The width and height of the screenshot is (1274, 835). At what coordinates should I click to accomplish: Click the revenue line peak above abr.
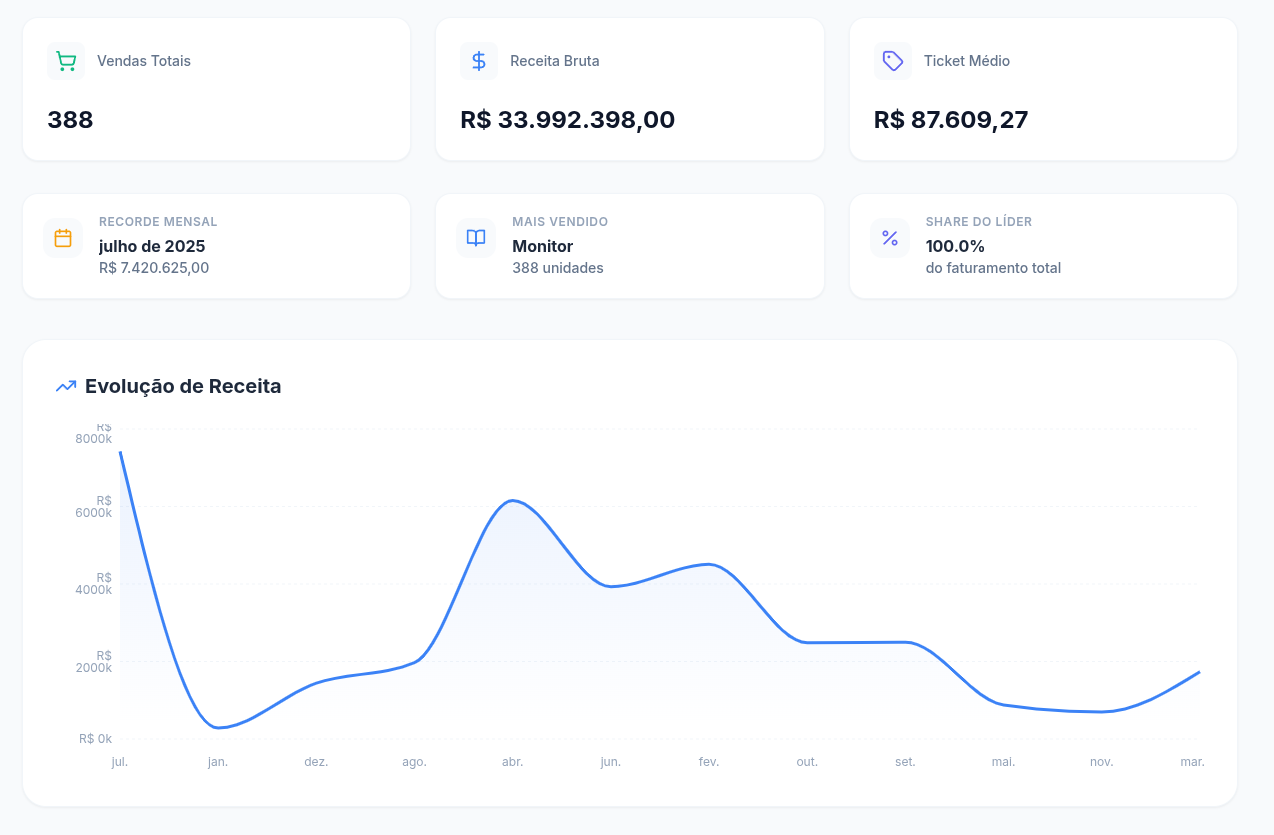[x=513, y=500]
